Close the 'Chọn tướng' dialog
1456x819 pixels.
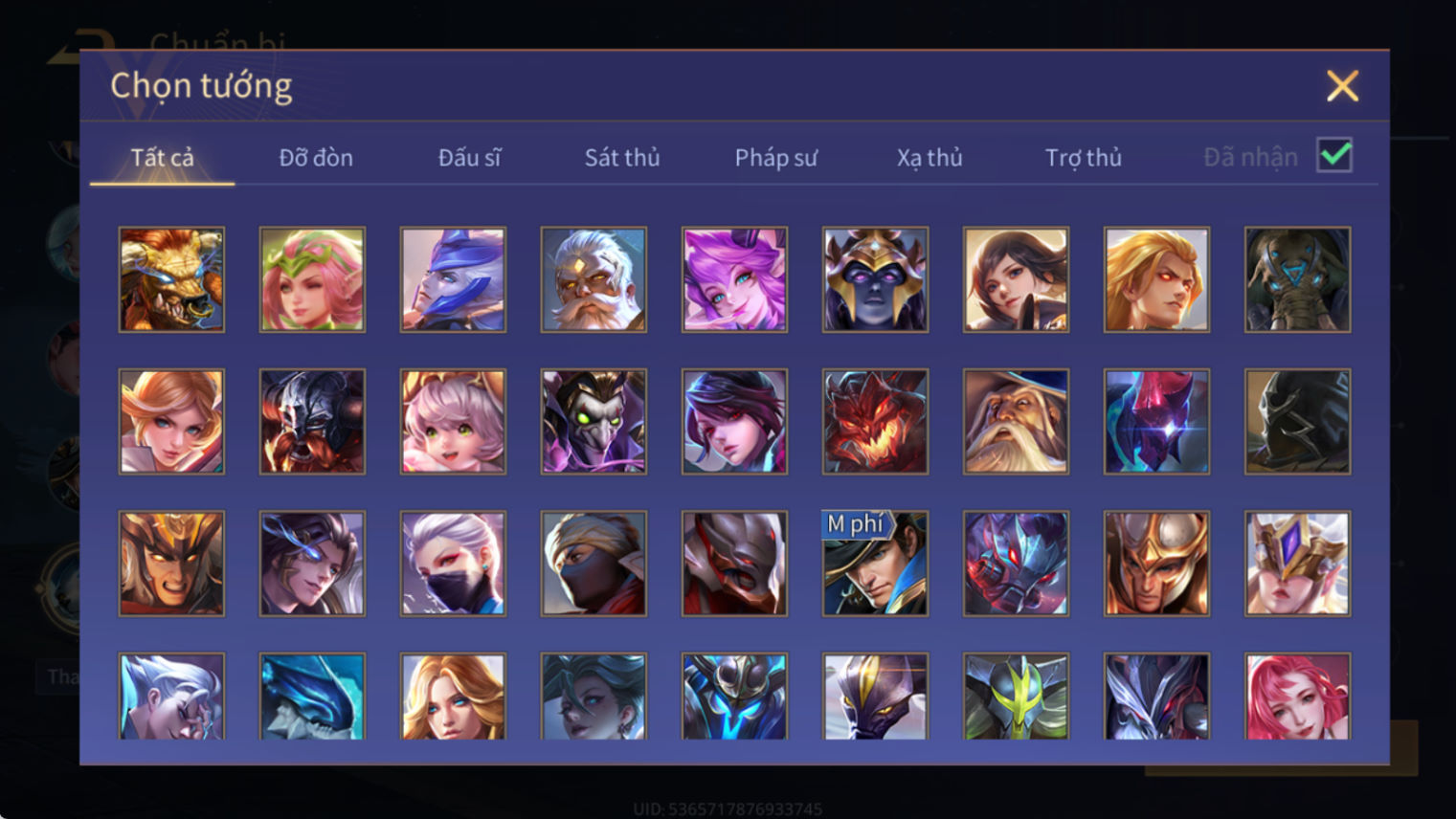pyautogui.click(x=1342, y=86)
